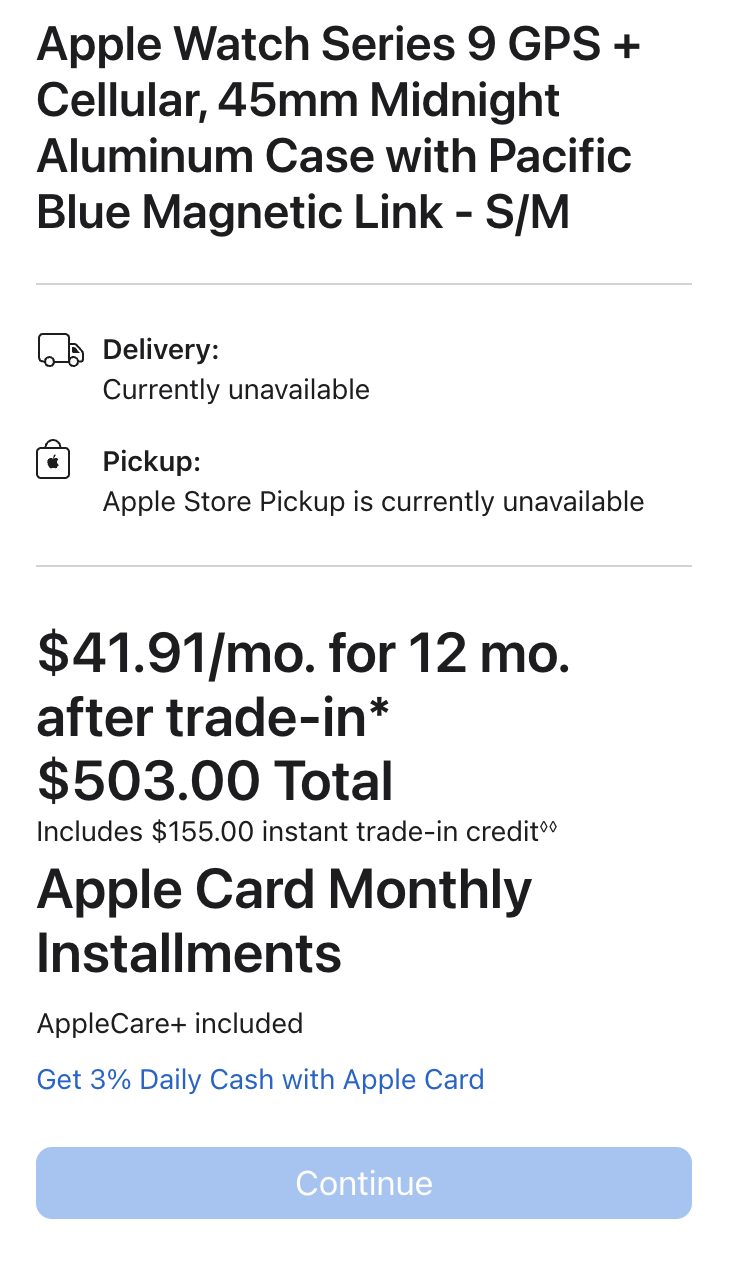Click "Includes $155.00 instant trade-in credit" text
This screenshot has width=734, height=1274.
288,832
